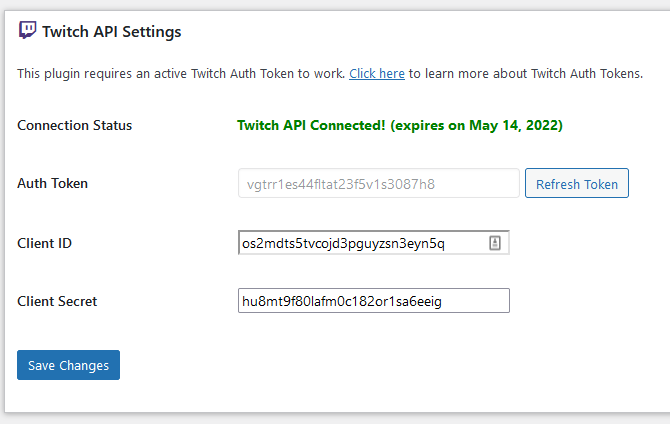The height and width of the screenshot is (424, 670).
Task: Click the Twitch logo icon
Action: coord(27,30)
